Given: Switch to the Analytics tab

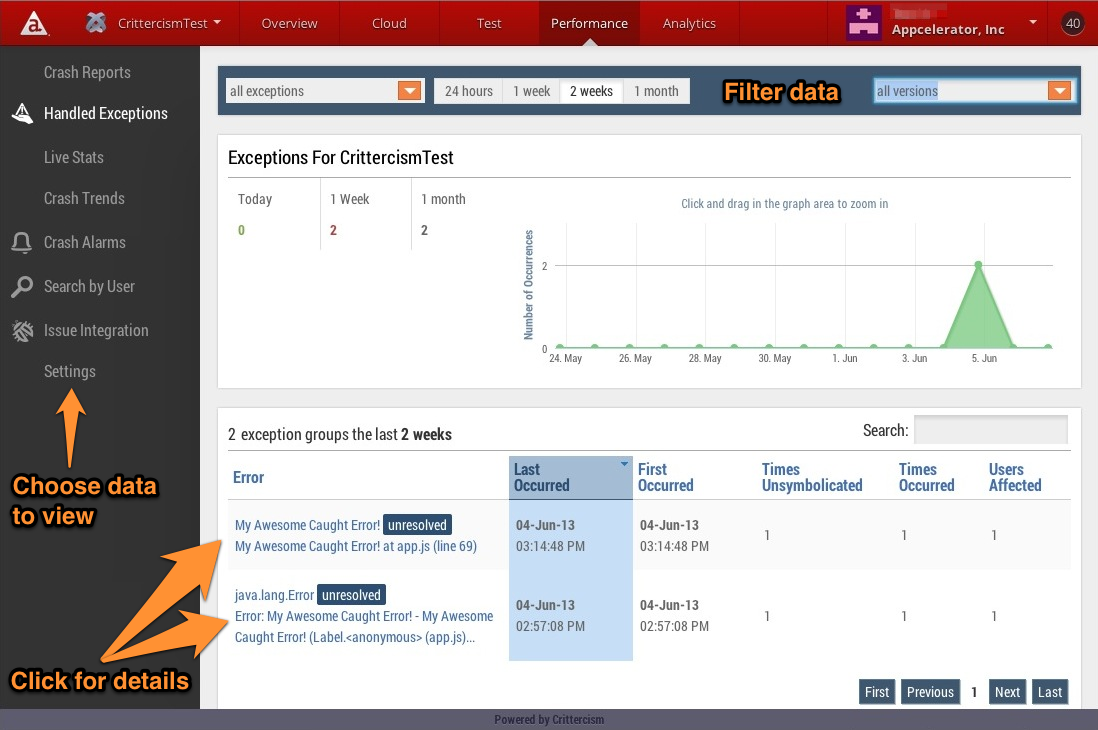Looking at the screenshot, I should (689, 22).
